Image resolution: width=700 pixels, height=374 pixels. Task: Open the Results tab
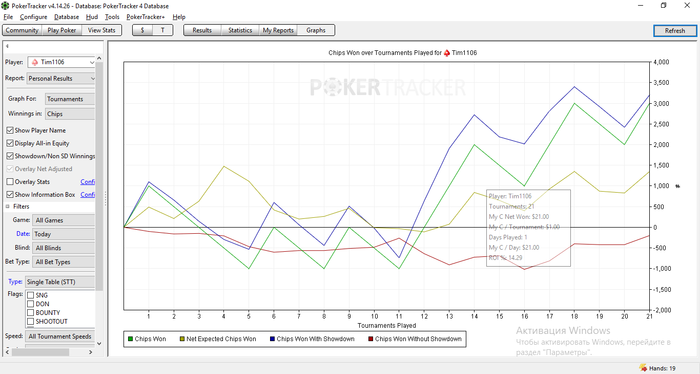(202, 30)
